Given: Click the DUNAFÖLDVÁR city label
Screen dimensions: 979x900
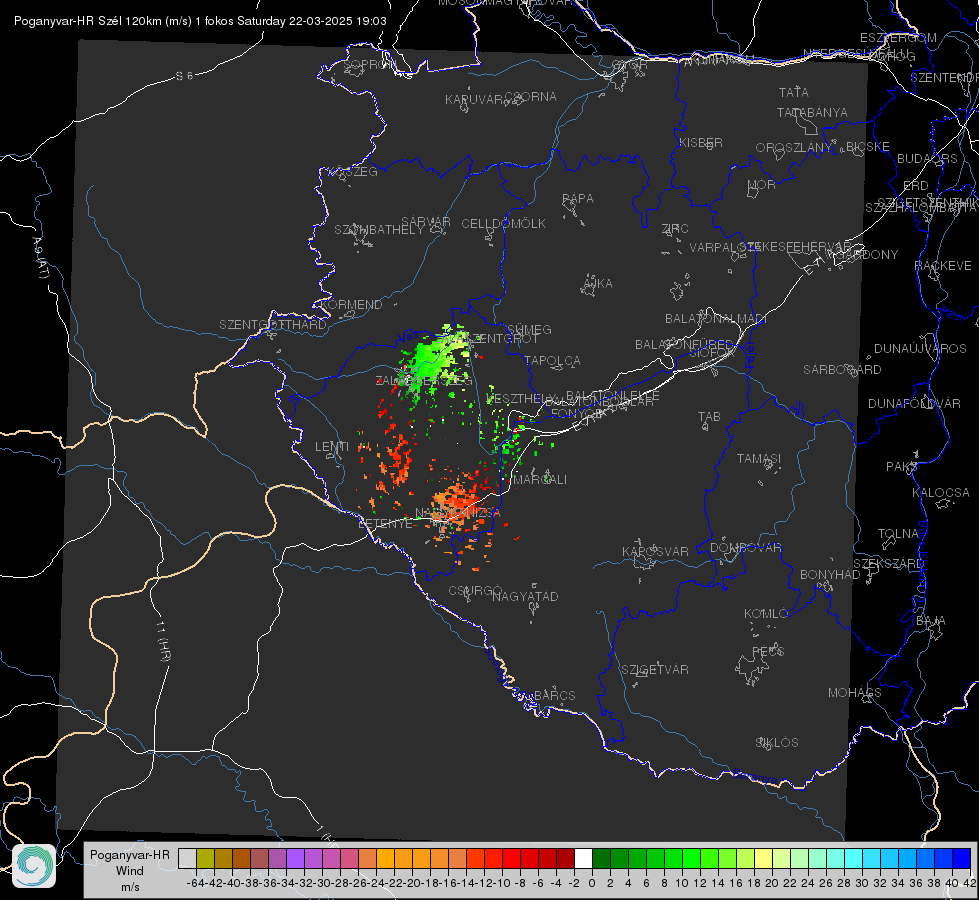Looking at the screenshot, I should coord(914,404).
